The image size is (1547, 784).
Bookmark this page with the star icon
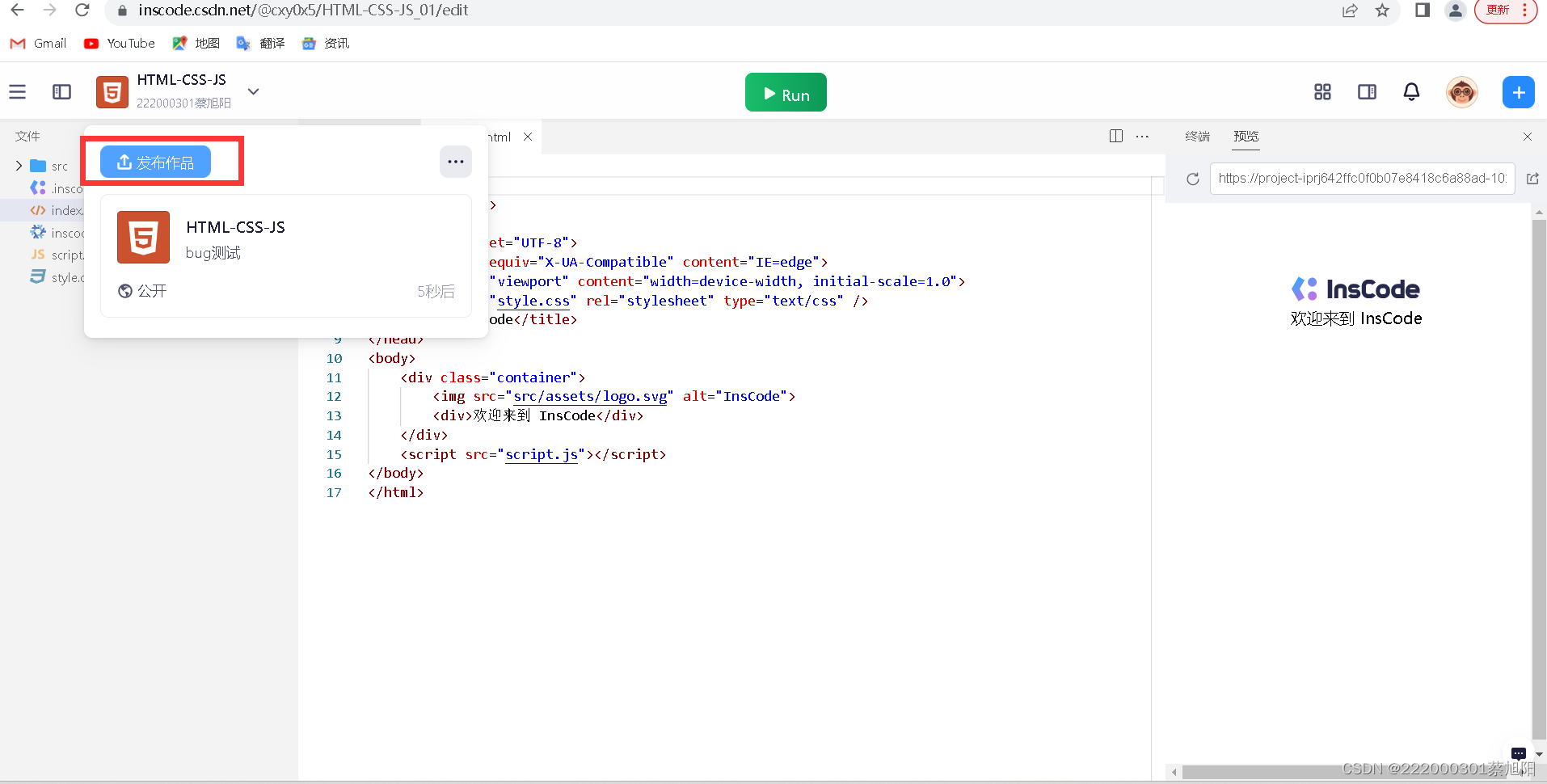point(1382,11)
